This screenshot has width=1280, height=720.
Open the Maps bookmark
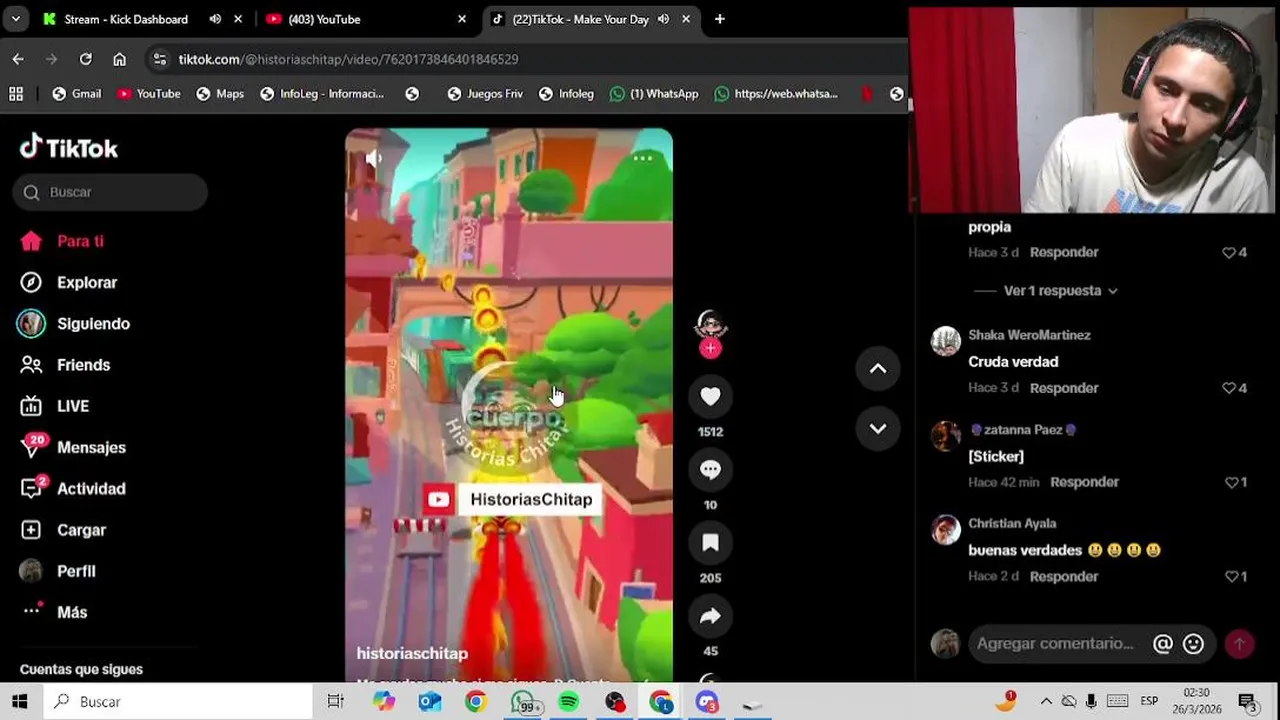coord(220,93)
